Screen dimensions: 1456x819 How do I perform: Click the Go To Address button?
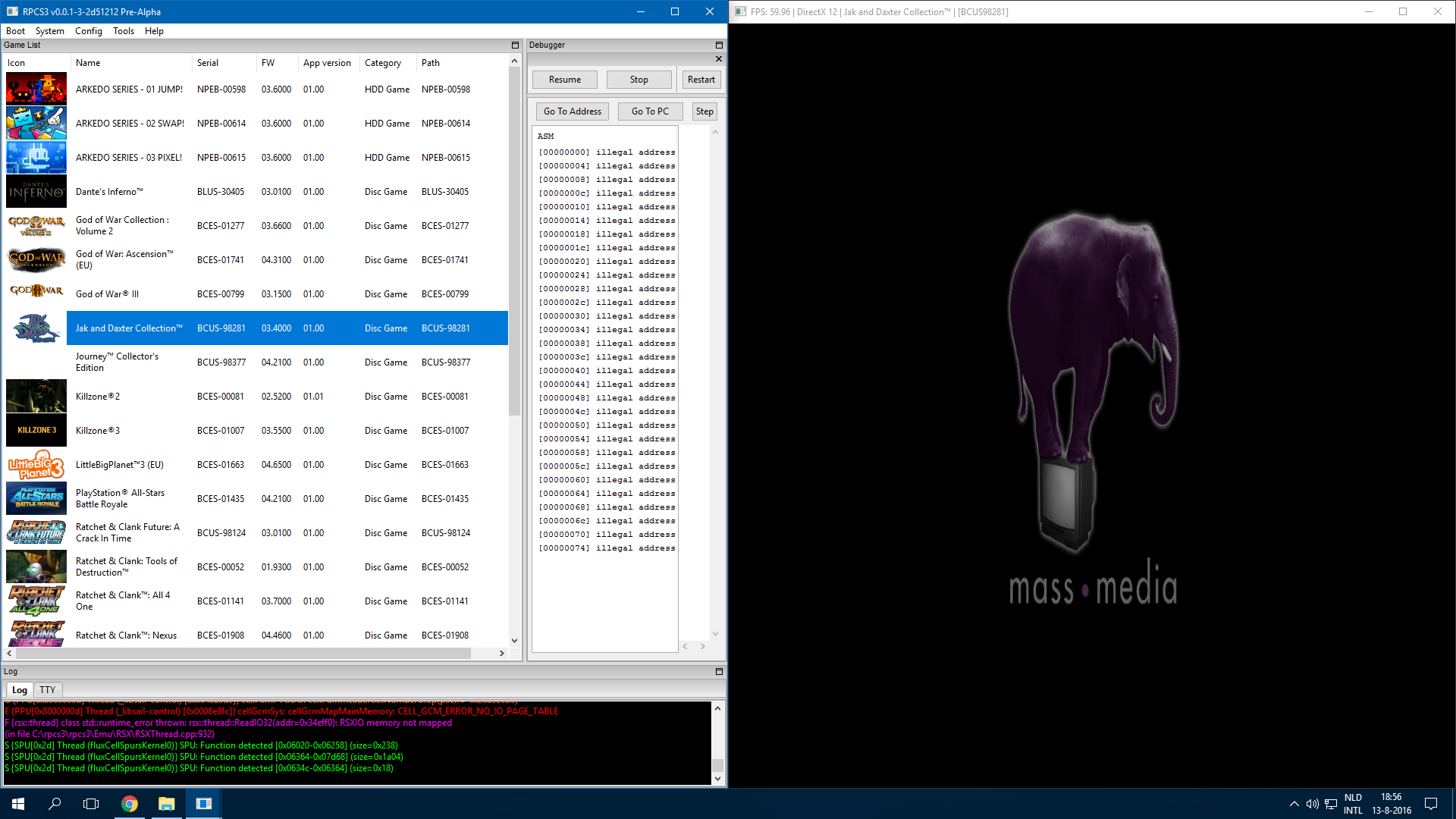coord(572,111)
